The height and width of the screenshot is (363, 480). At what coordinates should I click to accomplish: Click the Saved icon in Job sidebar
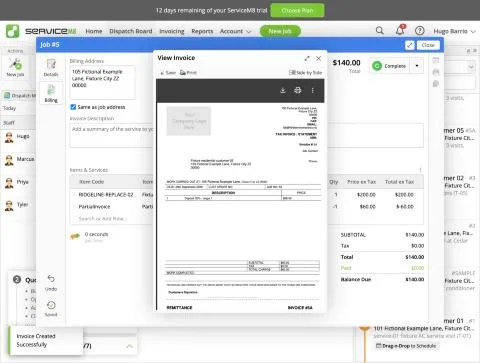51,305
